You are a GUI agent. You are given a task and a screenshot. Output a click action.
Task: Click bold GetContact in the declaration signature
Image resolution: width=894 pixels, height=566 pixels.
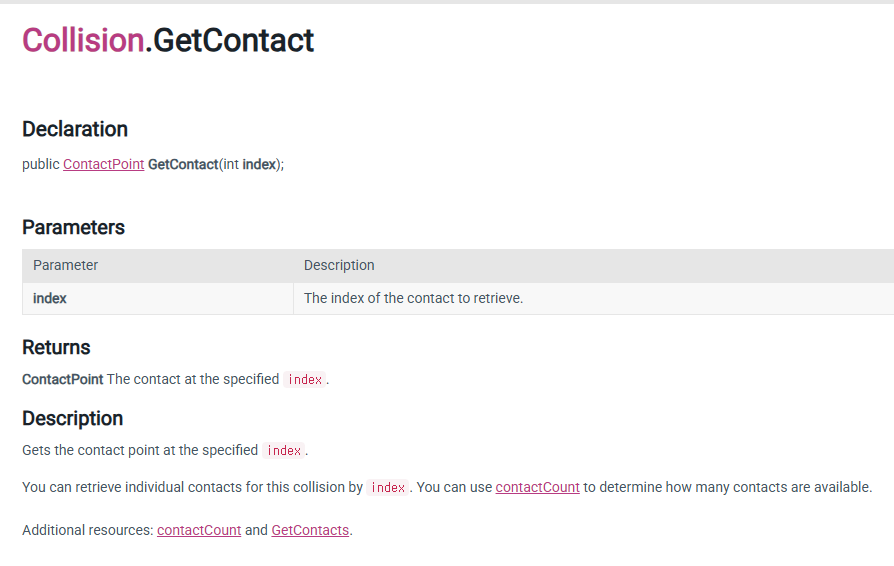(x=183, y=164)
